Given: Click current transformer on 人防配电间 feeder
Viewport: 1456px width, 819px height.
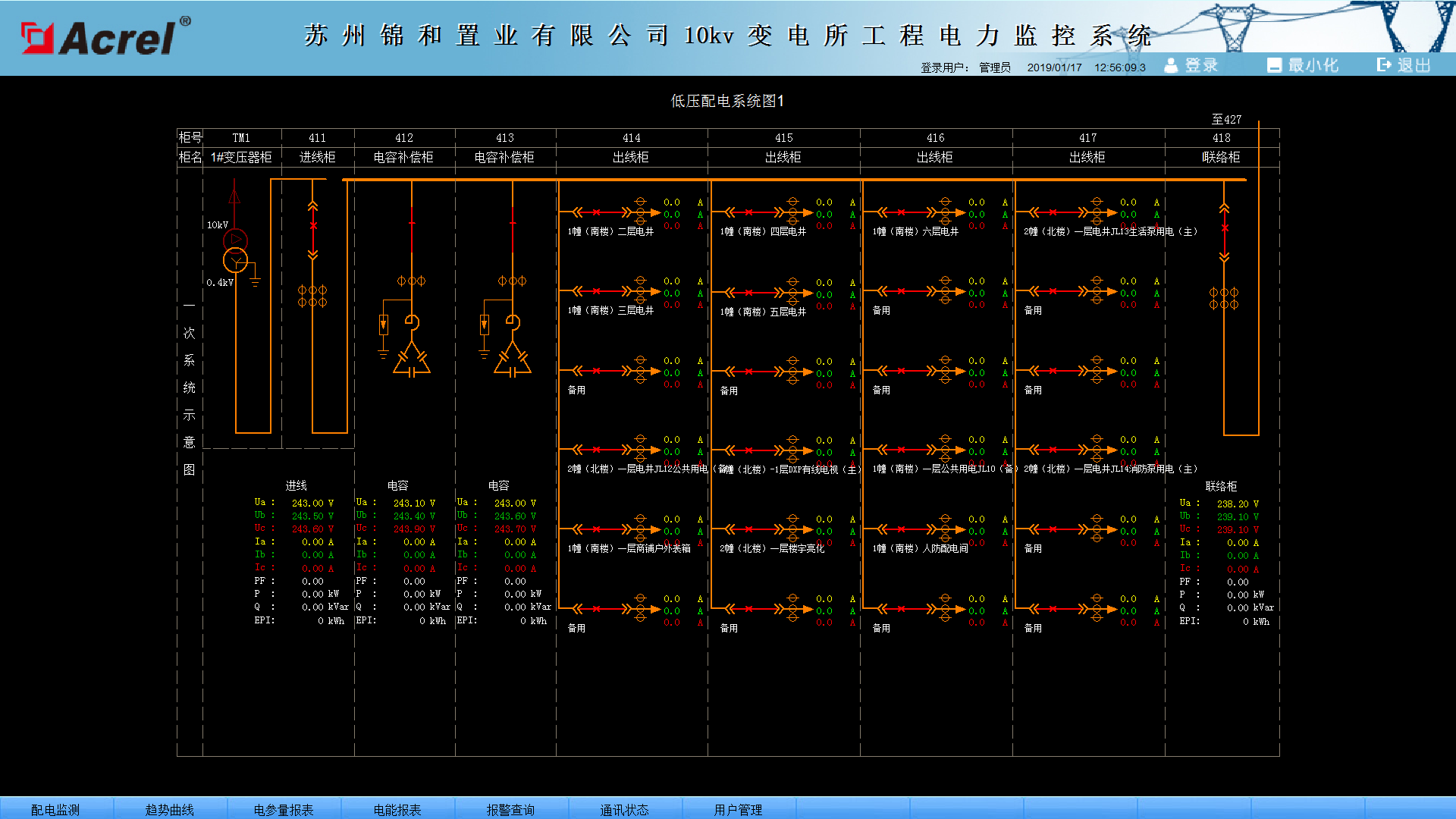Looking at the screenshot, I should click(x=945, y=529).
